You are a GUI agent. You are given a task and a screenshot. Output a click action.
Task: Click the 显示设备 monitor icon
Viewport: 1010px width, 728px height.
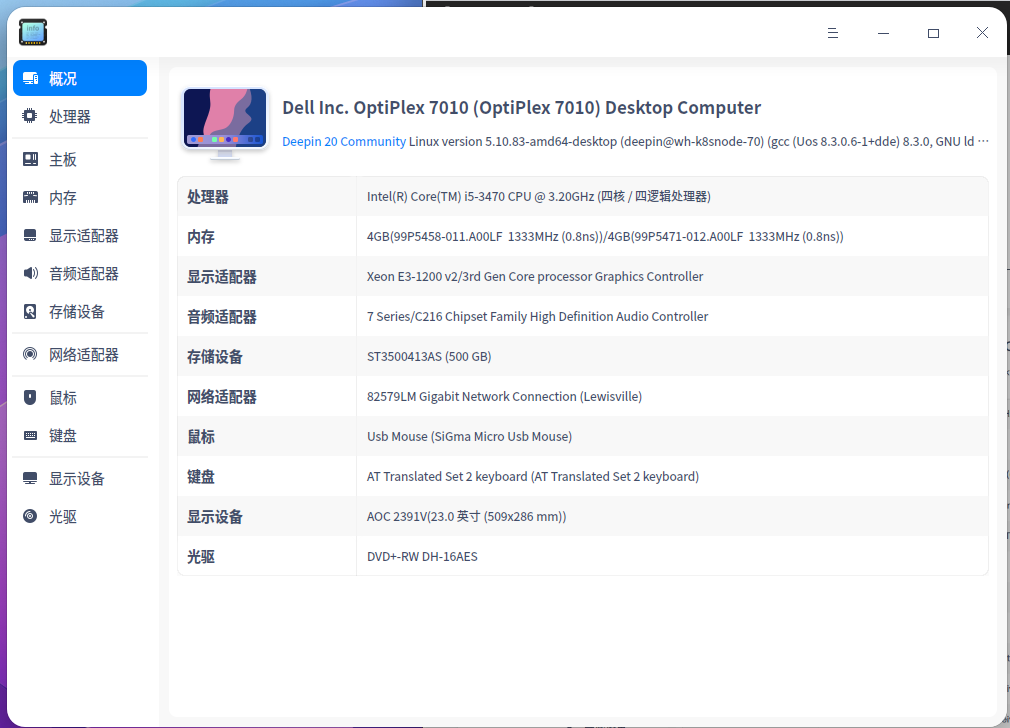click(x=30, y=478)
